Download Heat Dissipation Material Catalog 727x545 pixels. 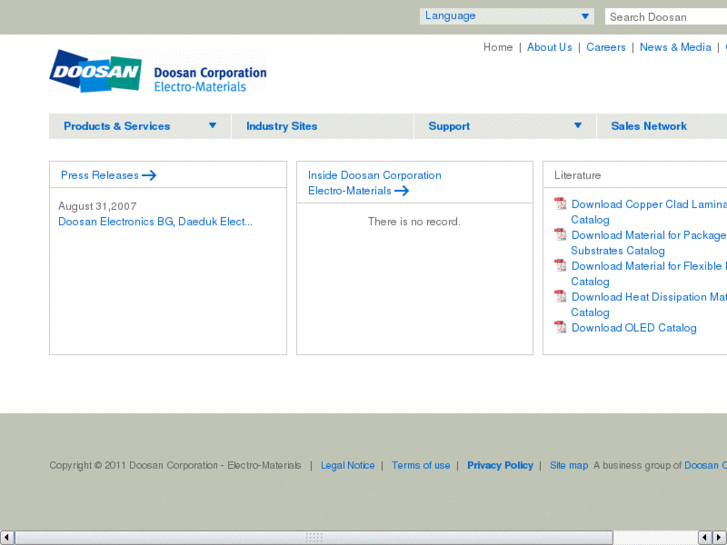649,304
